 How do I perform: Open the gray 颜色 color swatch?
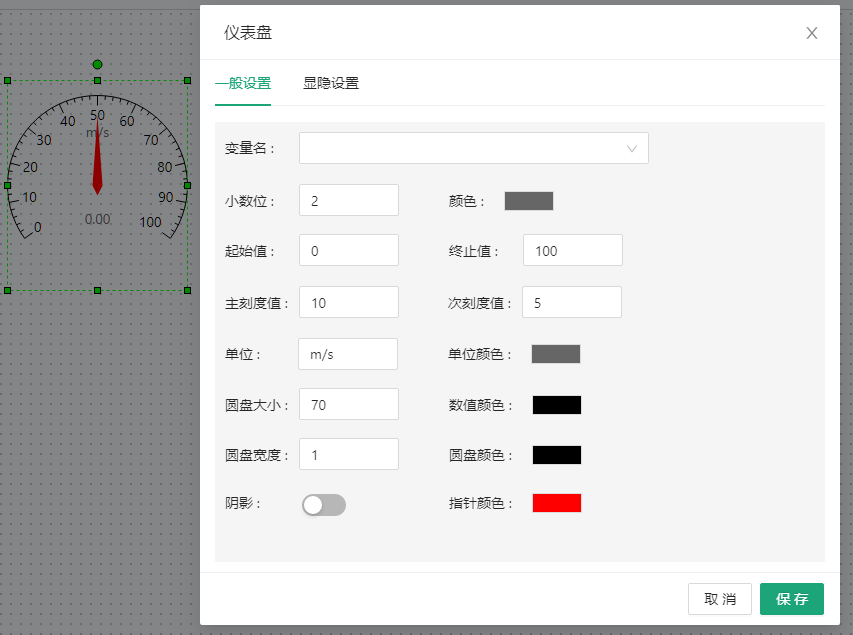click(x=529, y=201)
